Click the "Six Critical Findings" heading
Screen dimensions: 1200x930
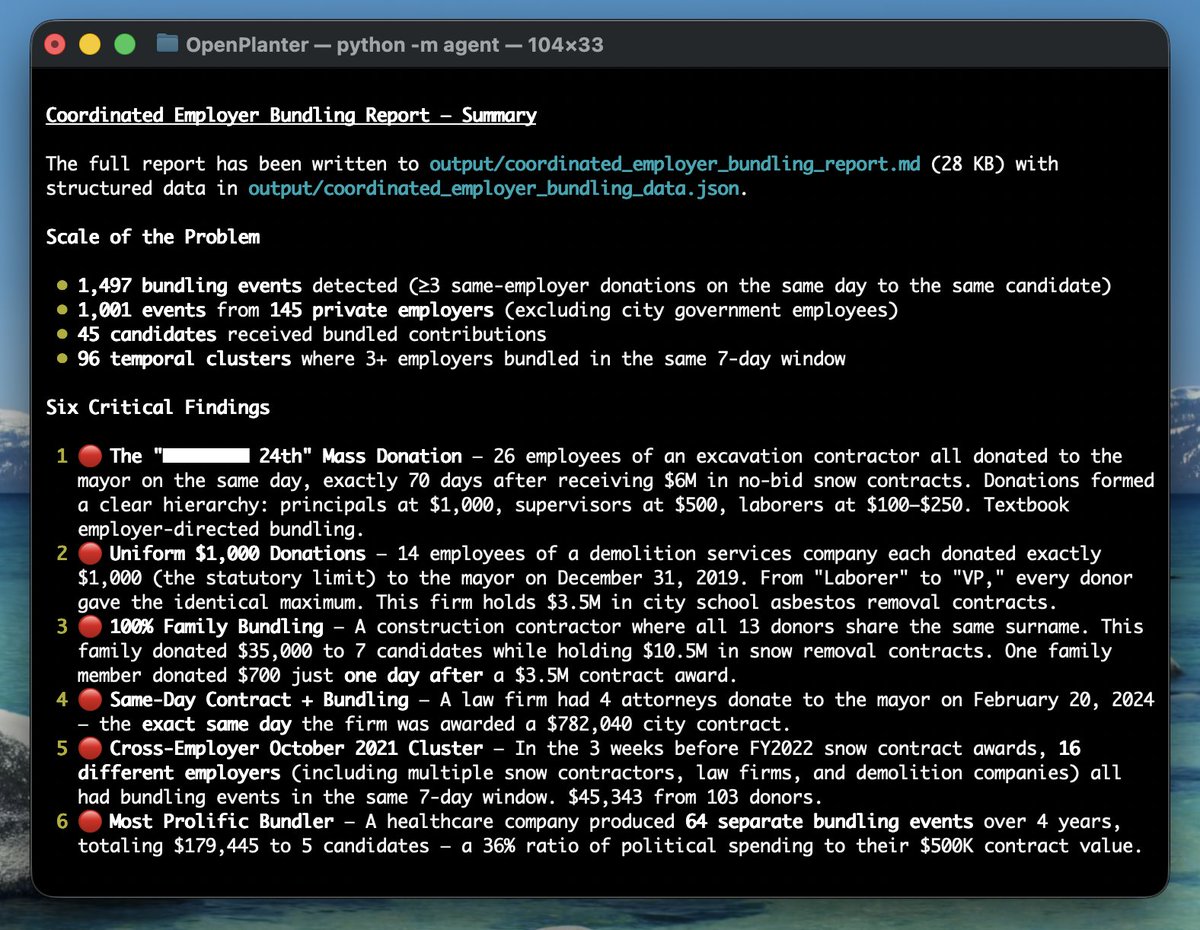pyautogui.click(x=158, y=407)
